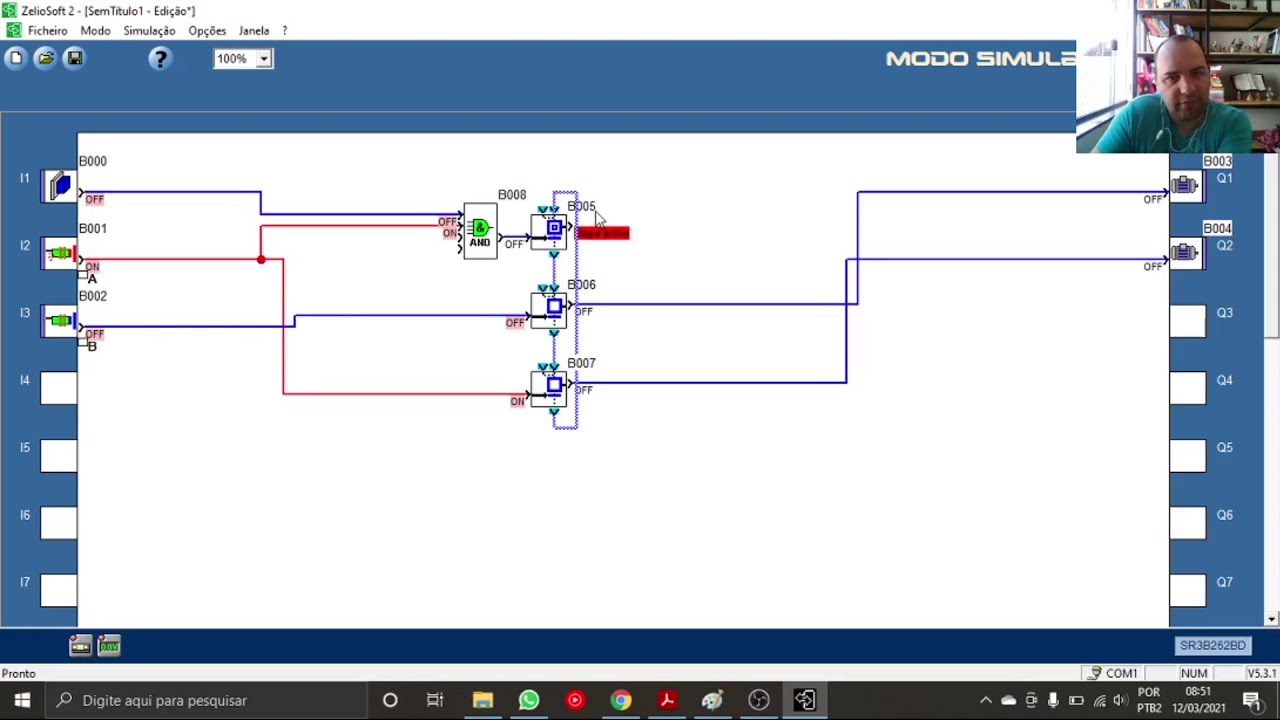
Task: Select the B007 SFC step block
Action: [x=549, y=388]
